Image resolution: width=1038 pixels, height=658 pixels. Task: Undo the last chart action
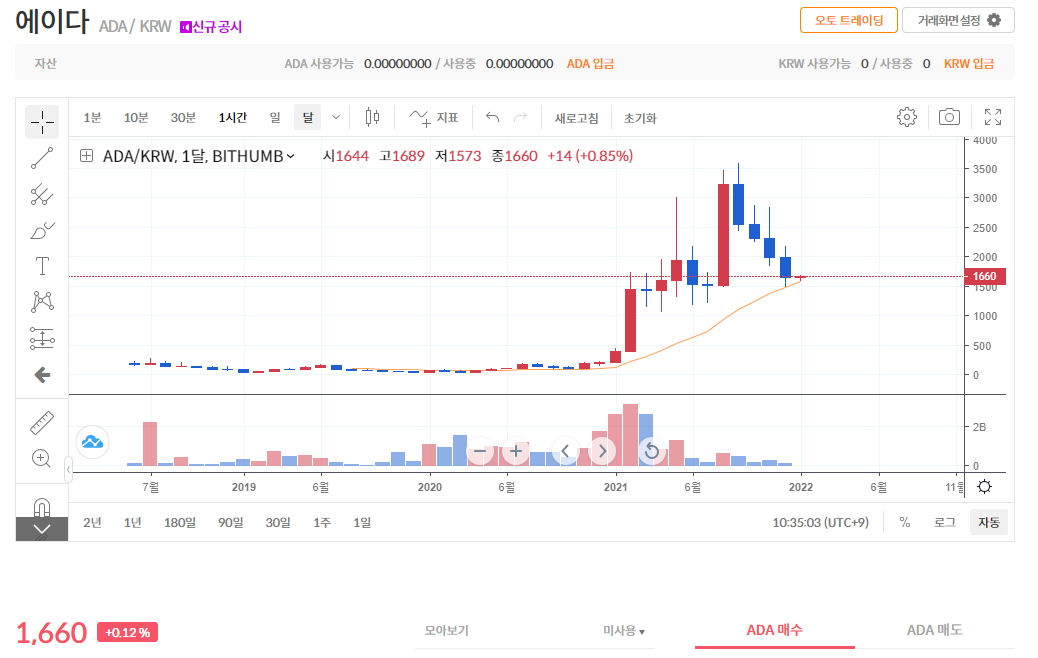point(492,118)
